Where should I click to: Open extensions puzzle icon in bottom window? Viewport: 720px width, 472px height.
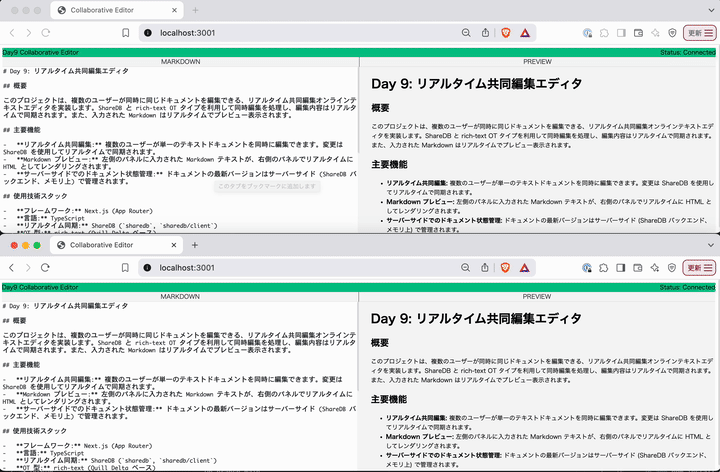point(604,268)
